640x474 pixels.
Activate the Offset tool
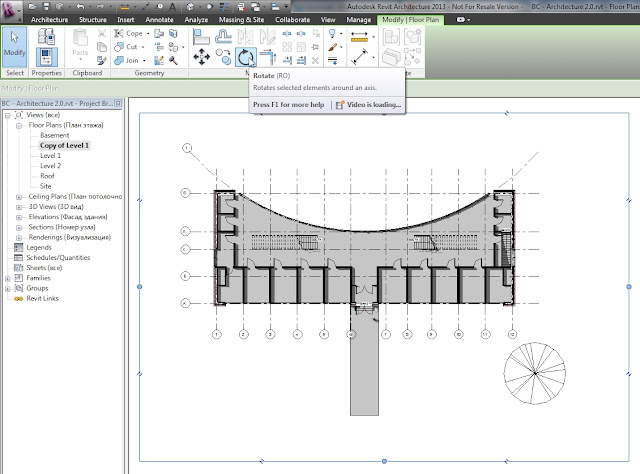[x=223, y=37]
